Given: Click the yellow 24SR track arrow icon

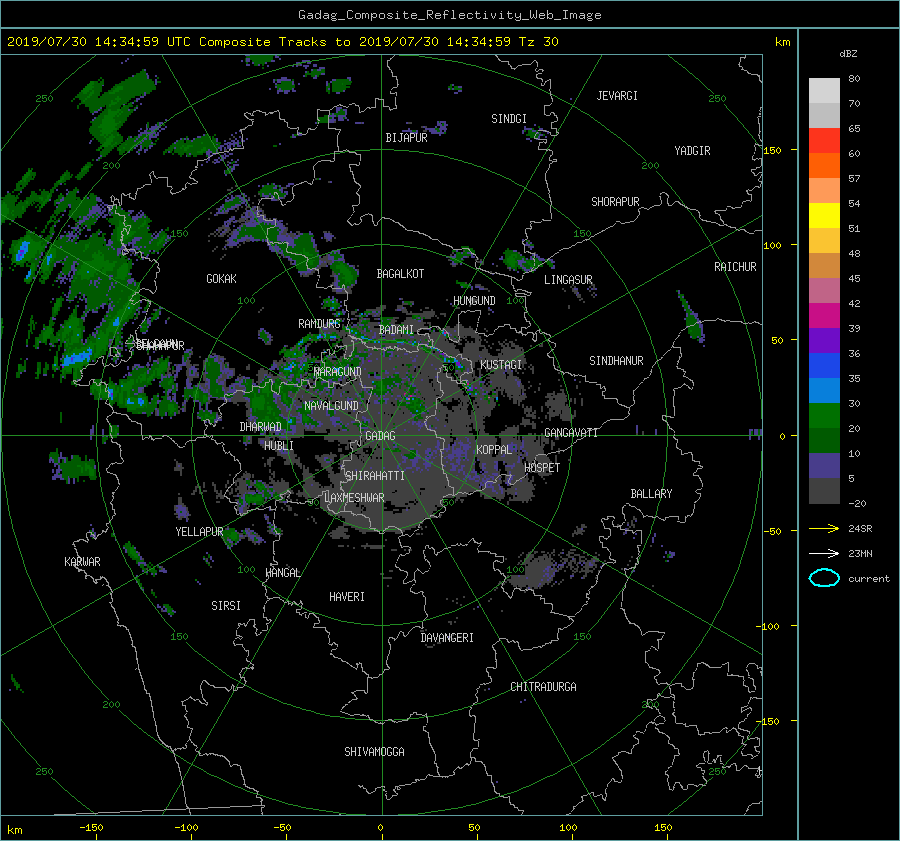Looking at the screenshot, I should (x=824, y=528).
